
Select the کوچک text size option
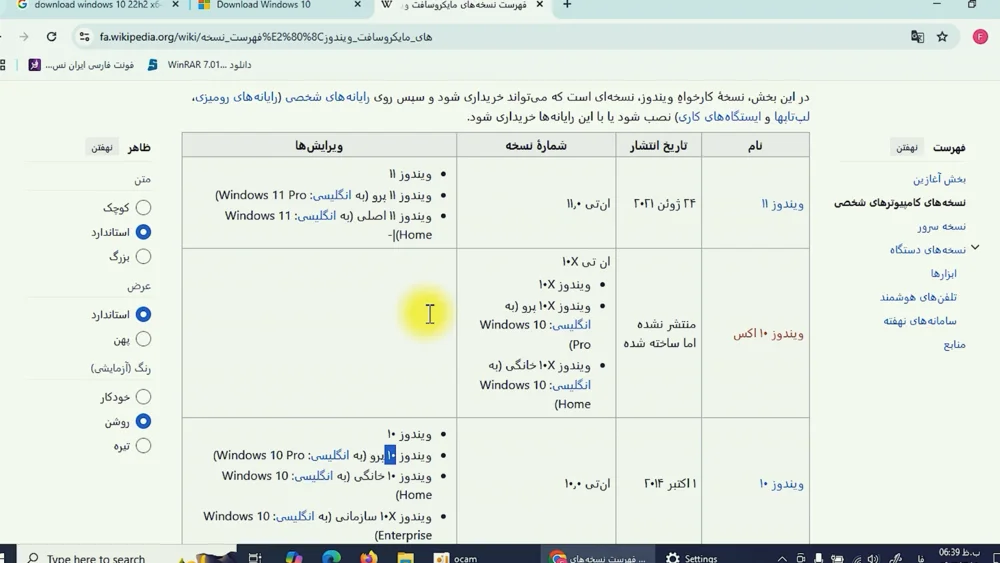[143, 207]
